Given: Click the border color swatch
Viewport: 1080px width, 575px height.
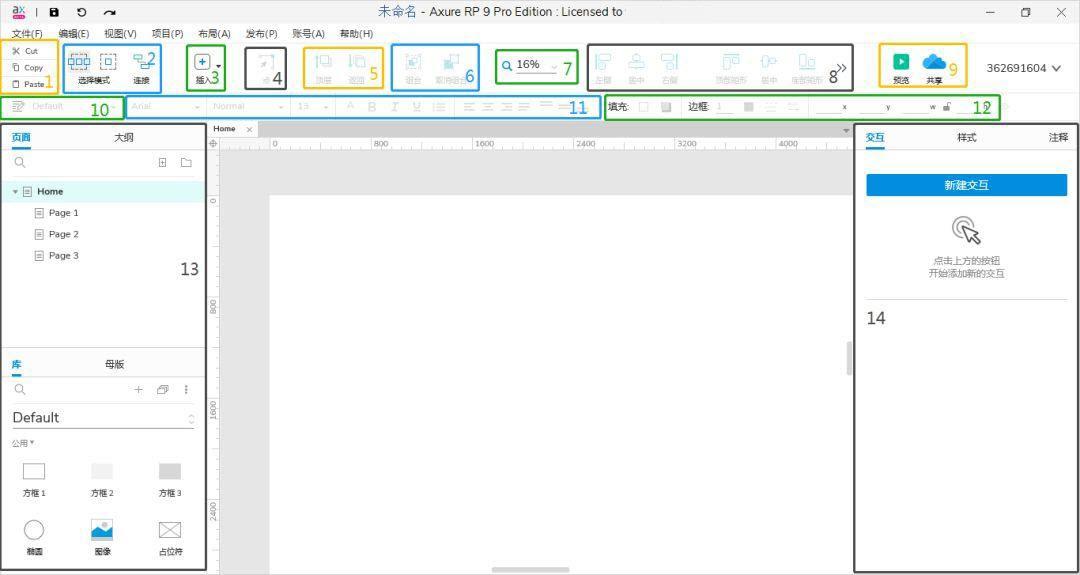Looking at the screenshot, I should [749, 107].
